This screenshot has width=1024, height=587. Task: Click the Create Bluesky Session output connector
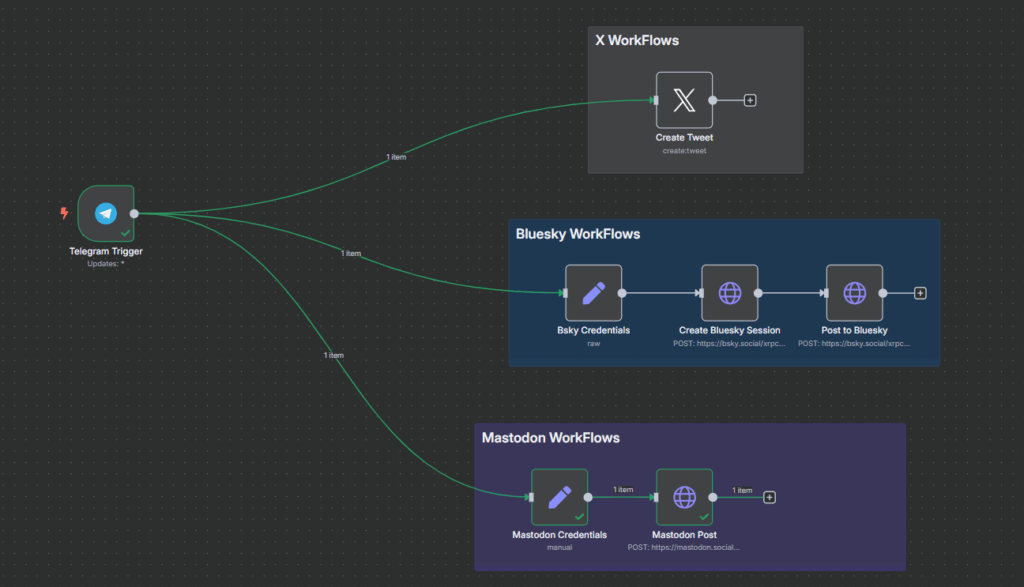[758, 293]
